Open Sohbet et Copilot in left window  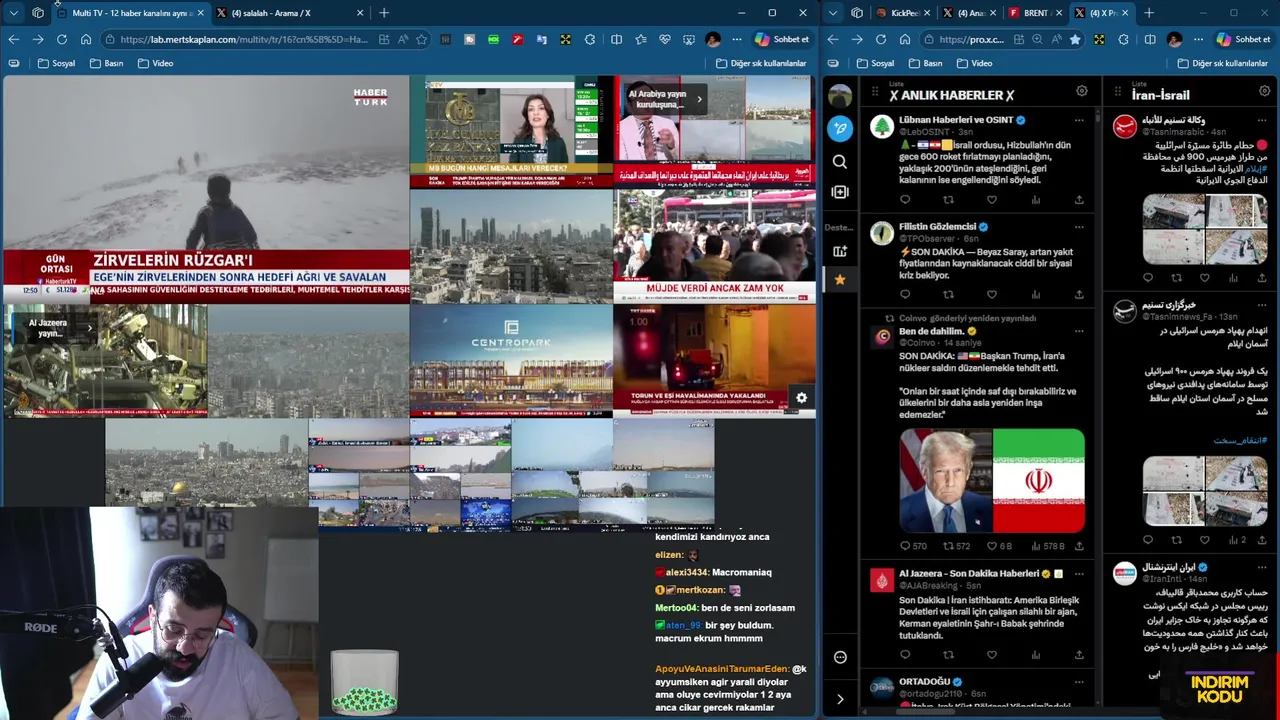pyautogui.click(x=782, y=40)
